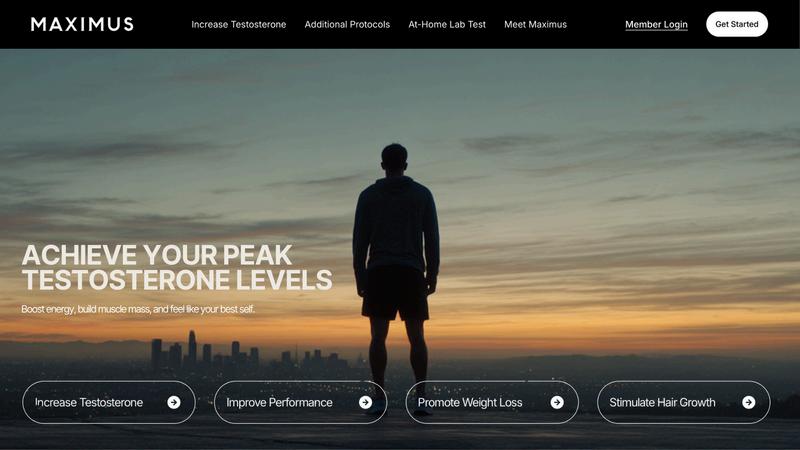The height and width of the screenshot is (450, 800).
Task: Select the Improve Performance pill label
Action: coord(279,403)
